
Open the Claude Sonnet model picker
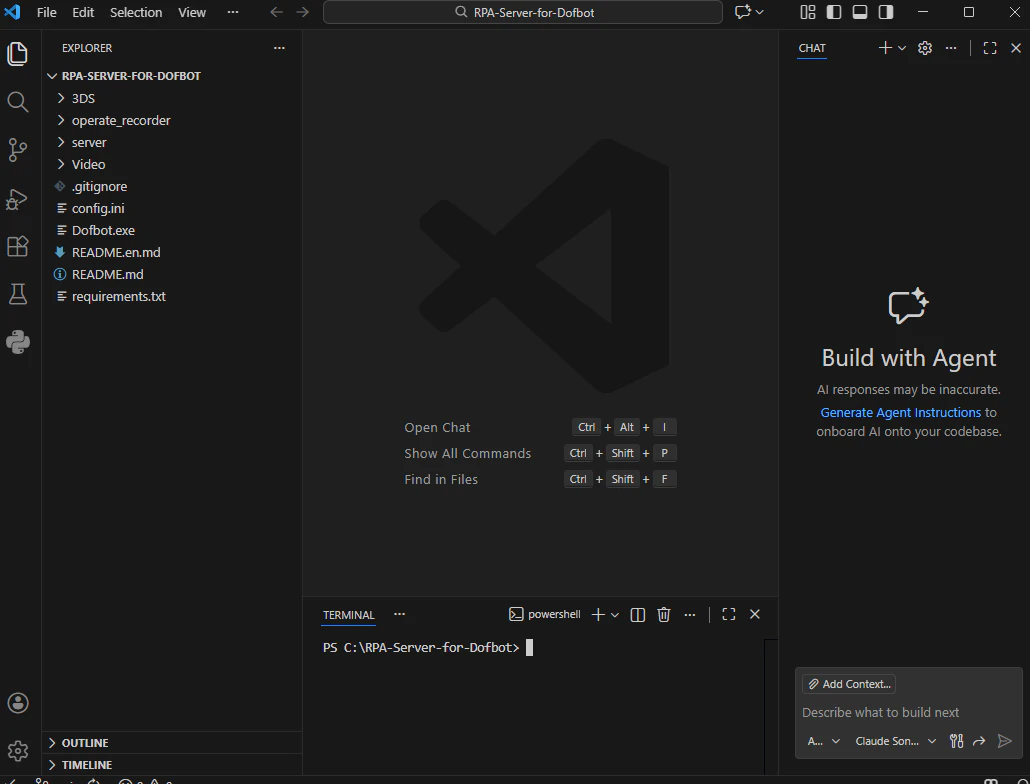pos(895,741)
